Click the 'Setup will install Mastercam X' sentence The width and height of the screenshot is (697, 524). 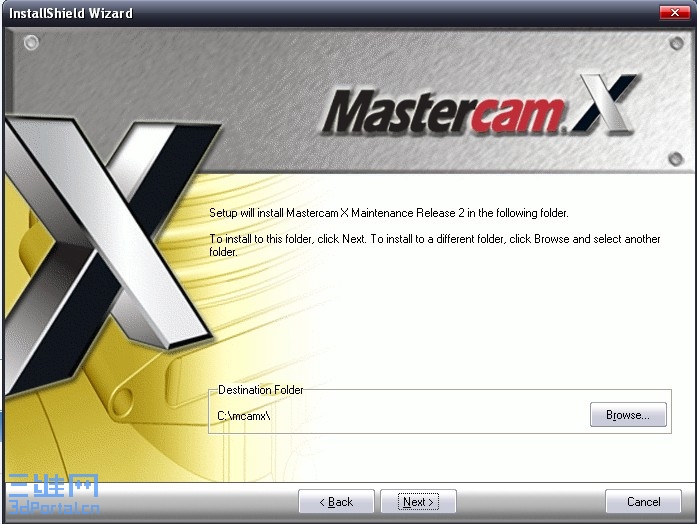(x=389, y=213)
